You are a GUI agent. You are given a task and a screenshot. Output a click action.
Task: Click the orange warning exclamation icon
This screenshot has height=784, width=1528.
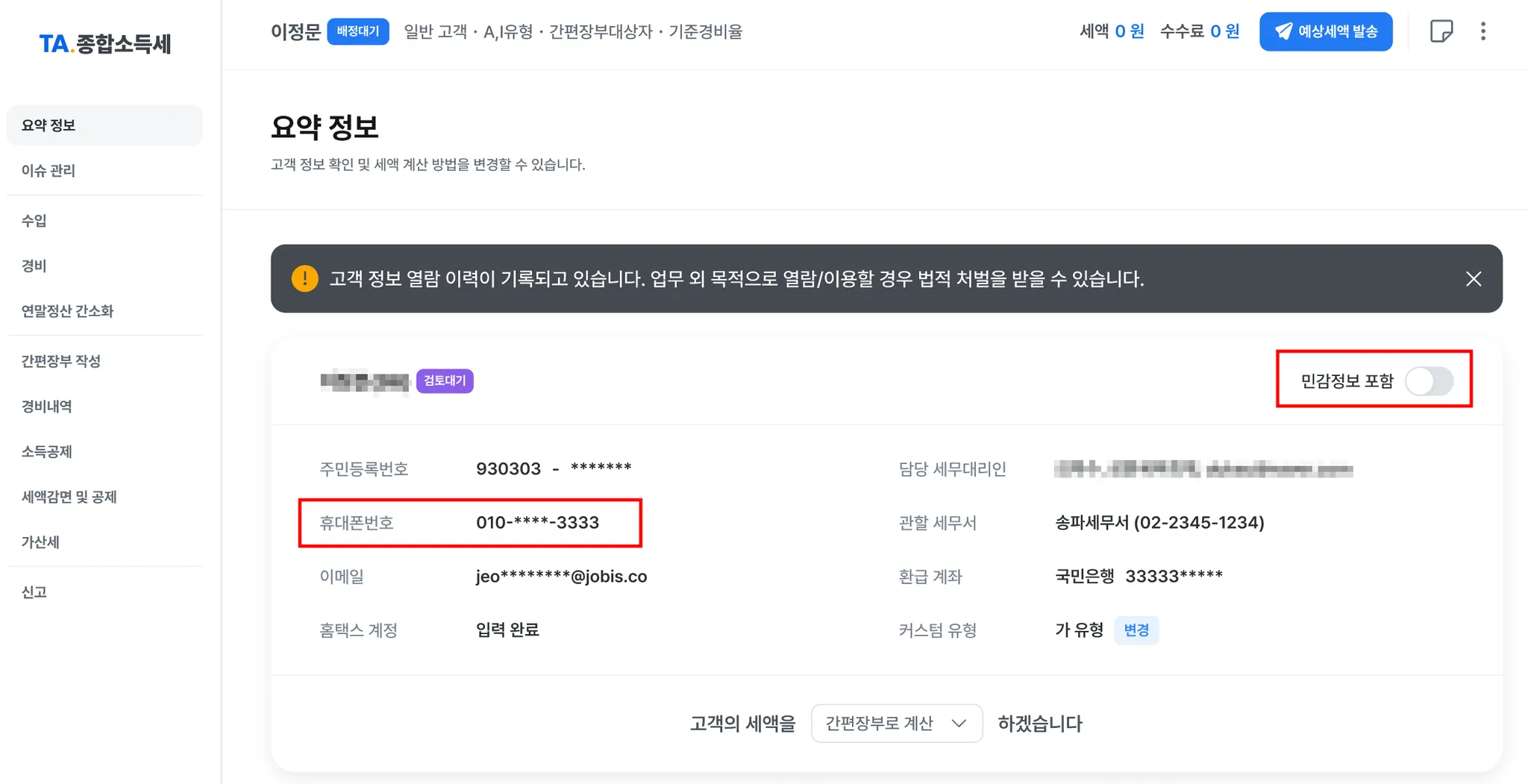[304, 279]
